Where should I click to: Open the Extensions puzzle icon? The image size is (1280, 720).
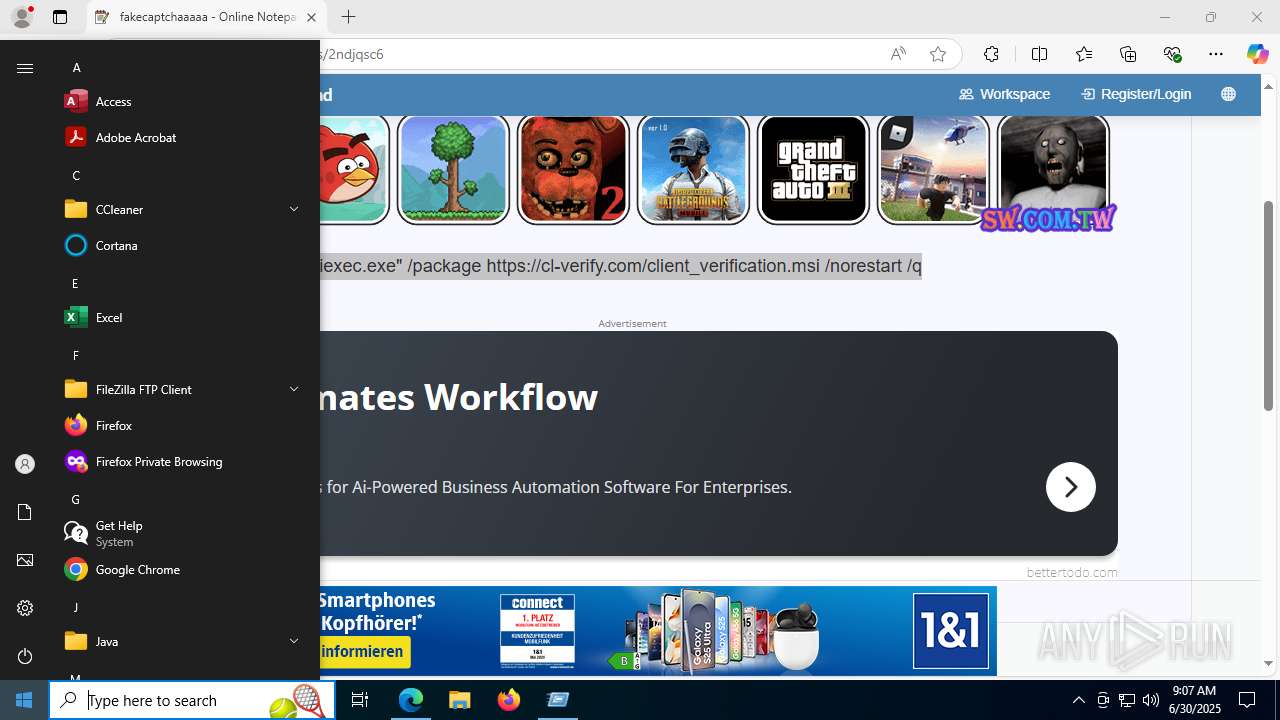(991, 54)
